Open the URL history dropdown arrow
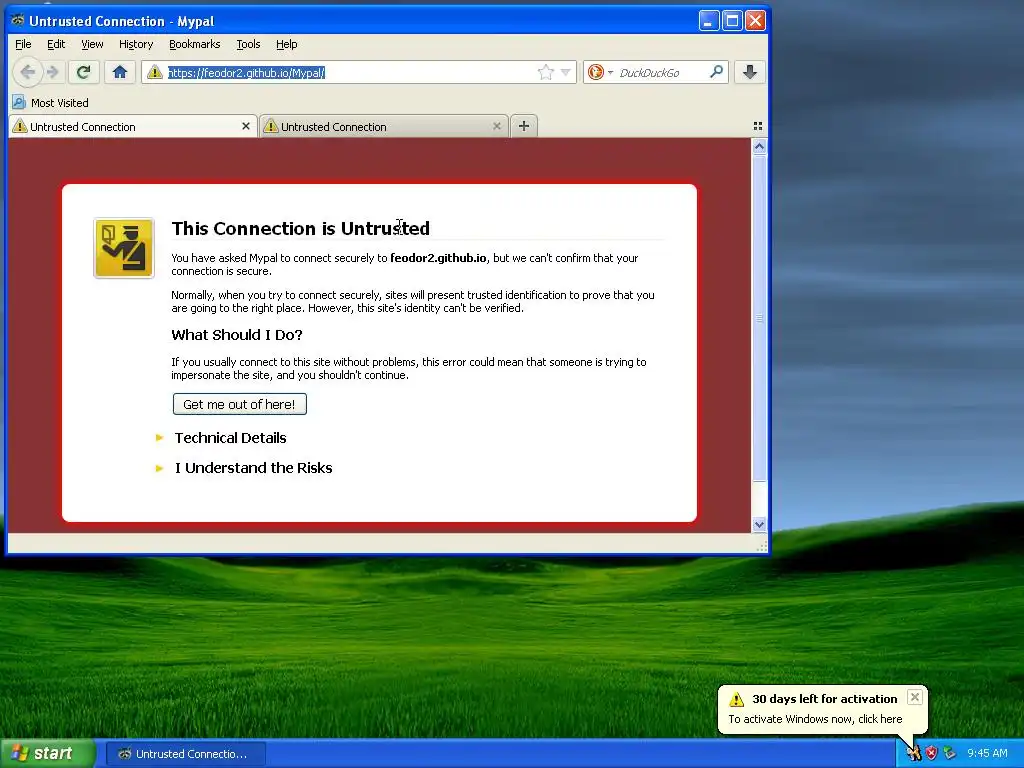1024x768 pixels. tap(566, 72)
